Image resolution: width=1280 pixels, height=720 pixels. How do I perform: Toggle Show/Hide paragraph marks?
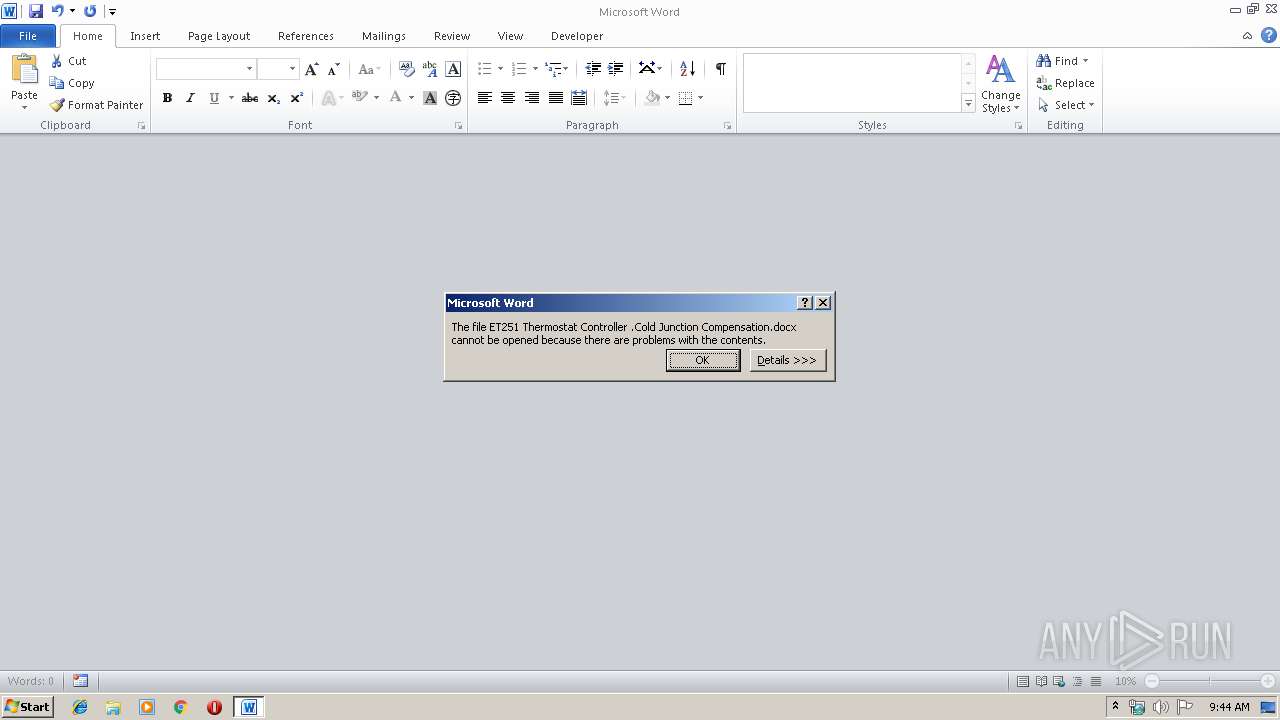point(720,69)
